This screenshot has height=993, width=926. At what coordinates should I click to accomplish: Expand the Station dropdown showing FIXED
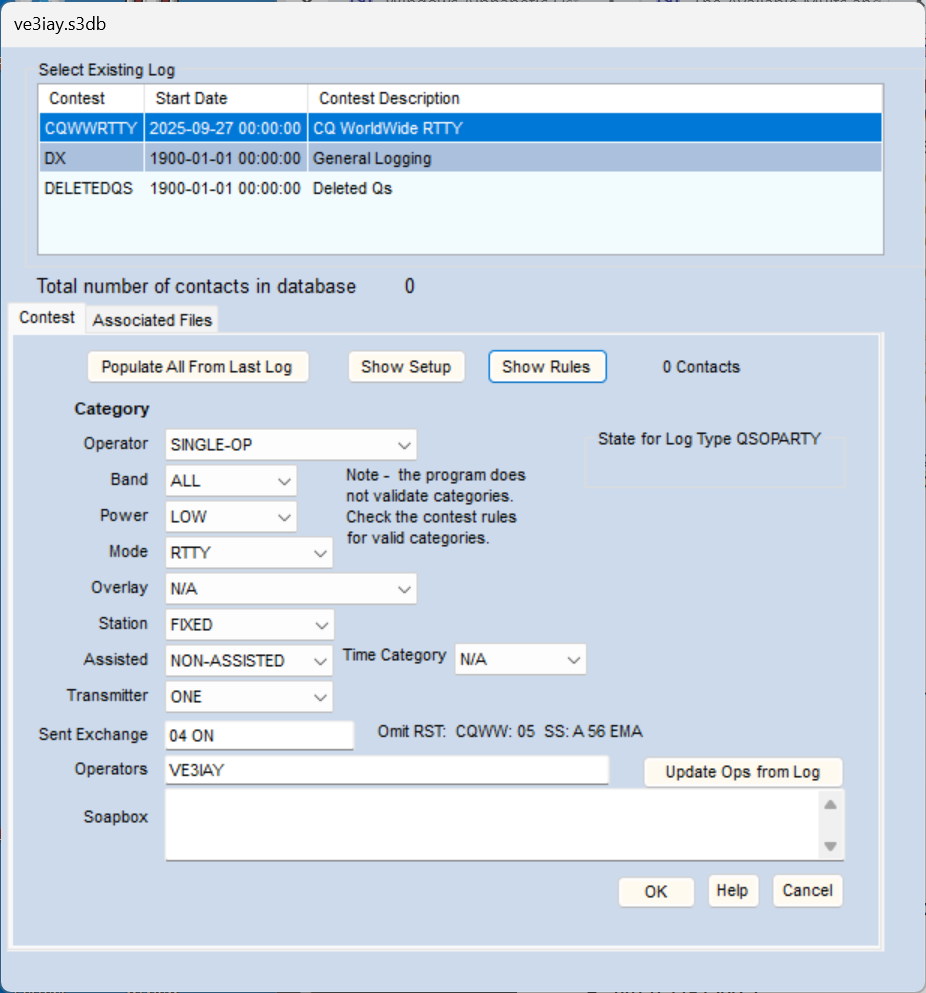point(249,625)
